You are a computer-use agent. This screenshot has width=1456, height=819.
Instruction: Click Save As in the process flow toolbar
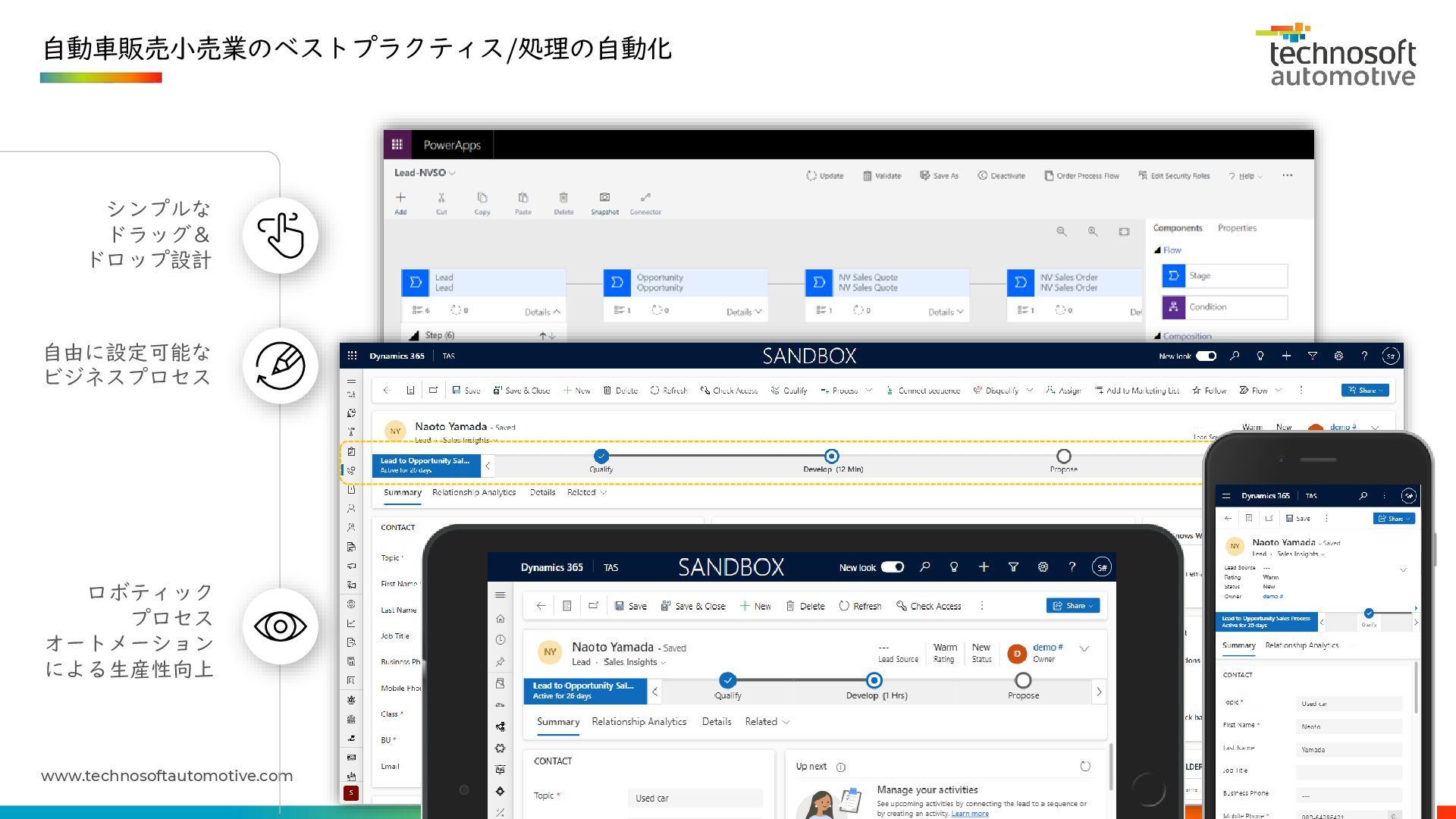pos(940,176)
